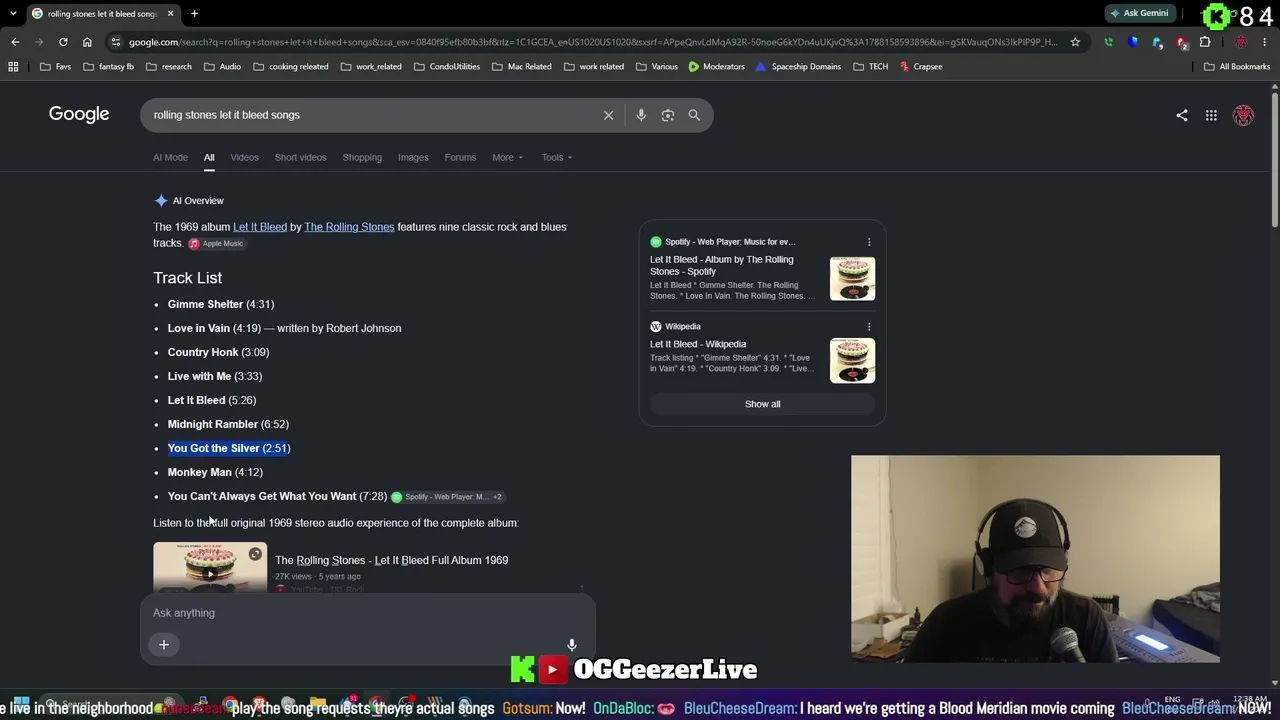Switch to the Forums tab

tap(460, 157)
